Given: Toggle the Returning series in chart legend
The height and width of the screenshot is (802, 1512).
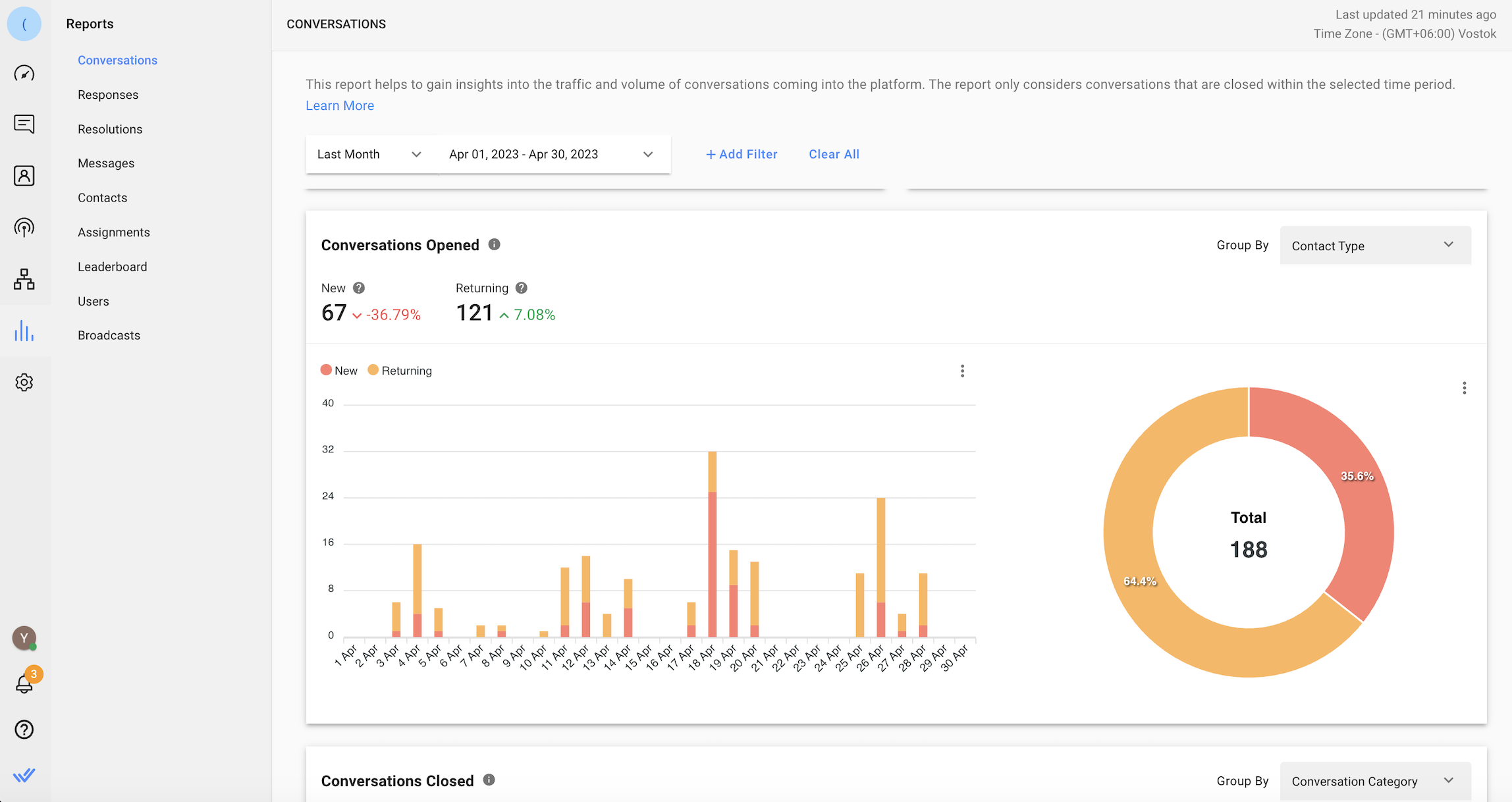Looking at the screenshot, I should pos(400,371).
